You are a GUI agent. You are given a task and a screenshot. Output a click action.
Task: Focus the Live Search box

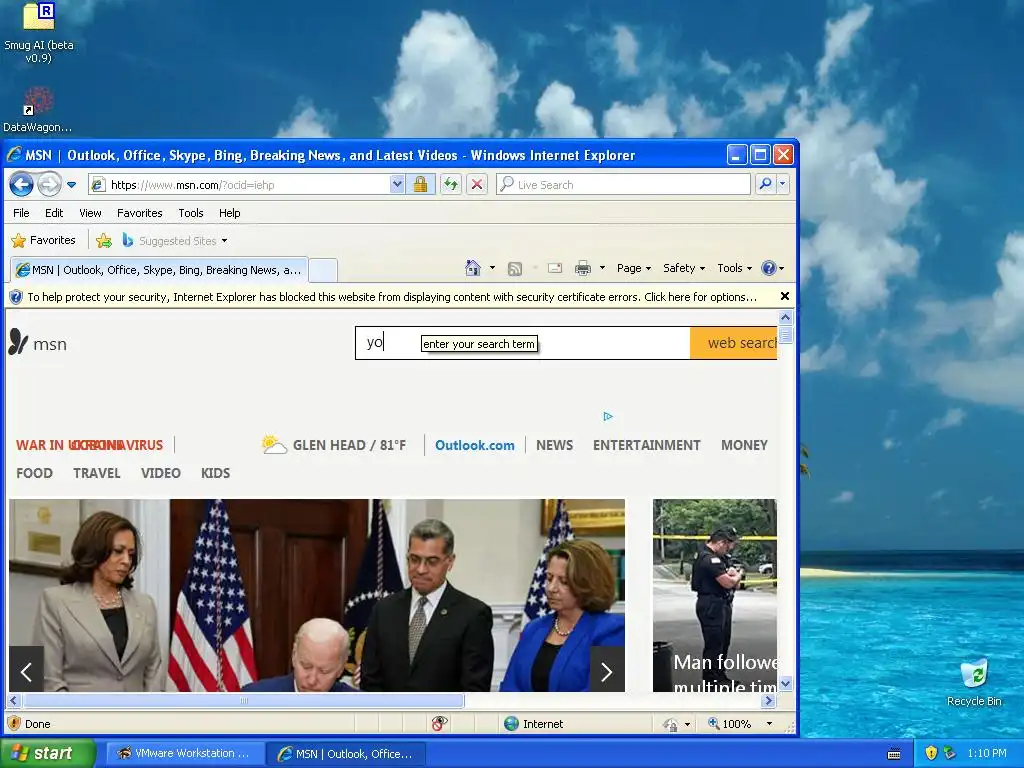623,185
